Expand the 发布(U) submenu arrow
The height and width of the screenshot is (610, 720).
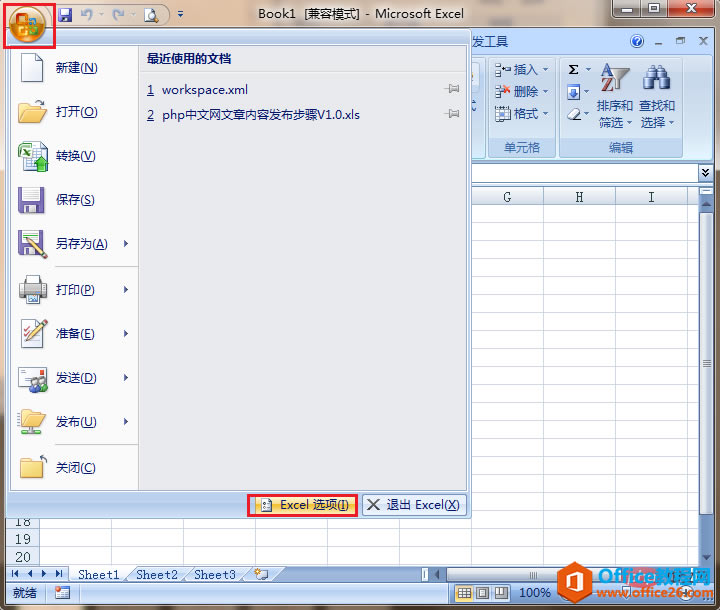[x=126, y=422]
